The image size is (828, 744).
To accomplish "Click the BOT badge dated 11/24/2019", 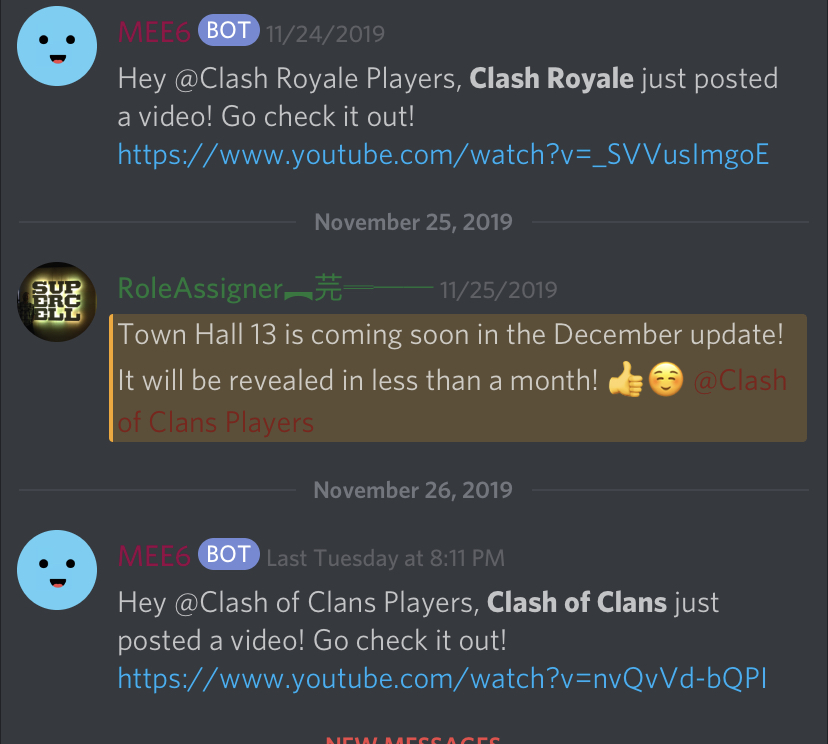I will coord(229,31).
